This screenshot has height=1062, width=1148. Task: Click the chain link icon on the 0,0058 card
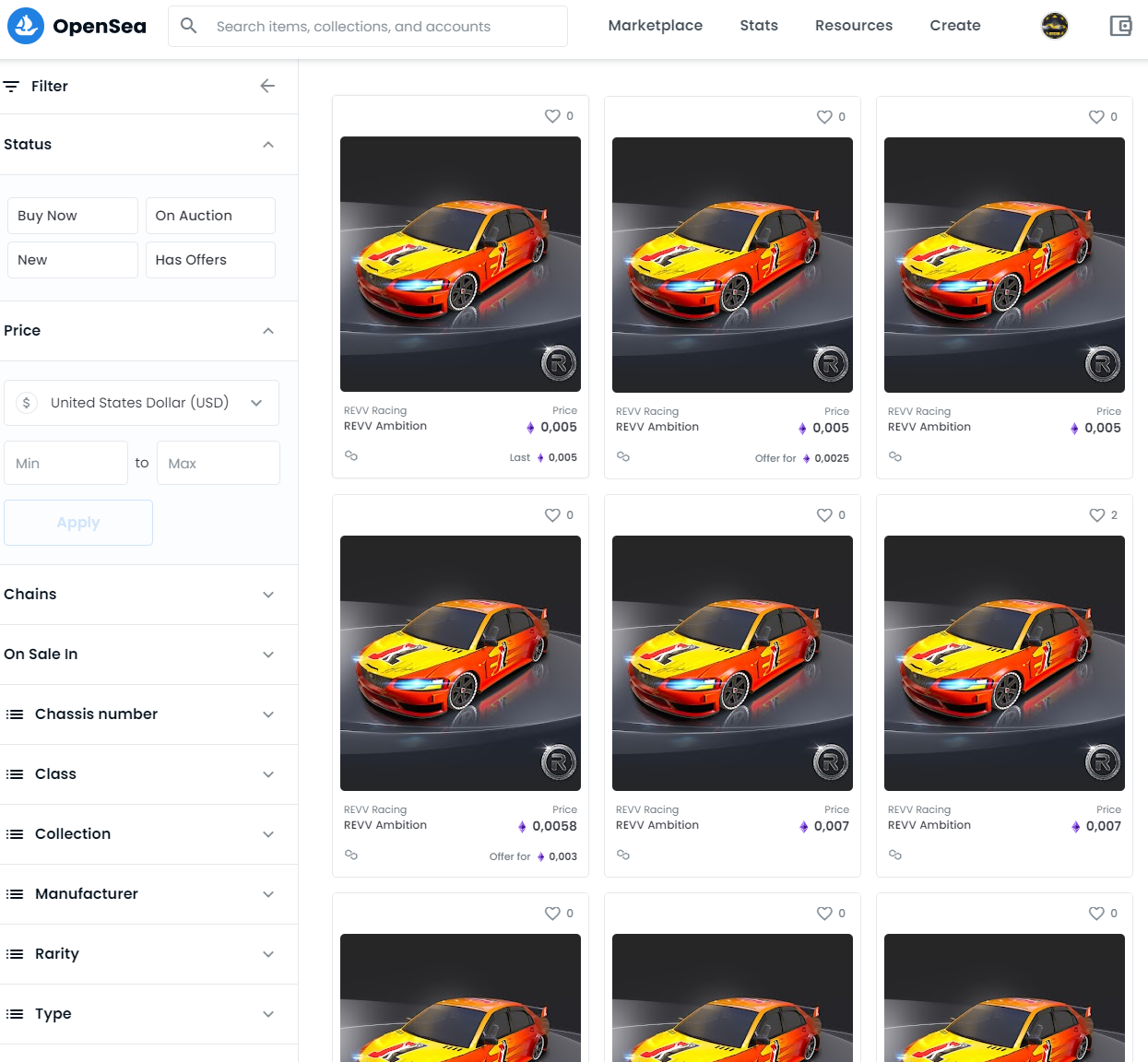pos(351,855)
